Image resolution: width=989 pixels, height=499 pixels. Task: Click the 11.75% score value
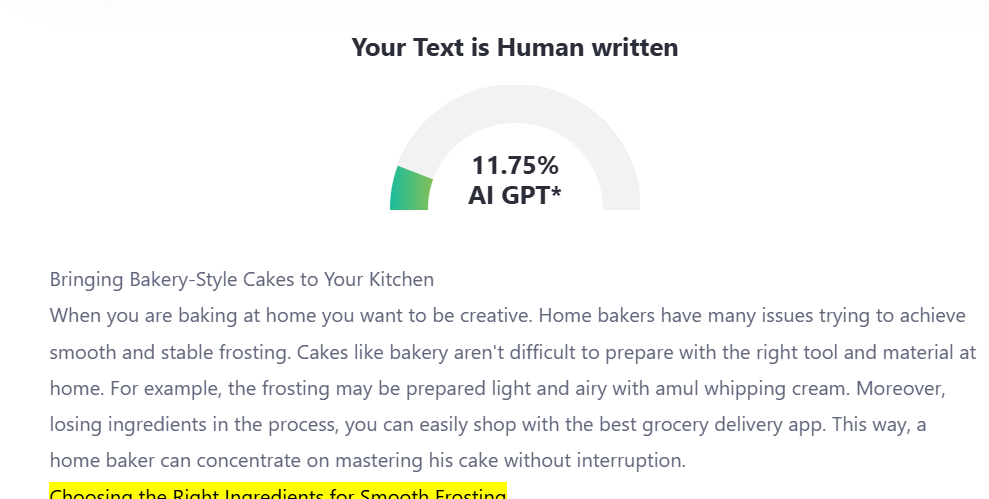click(x=515, y=165)
